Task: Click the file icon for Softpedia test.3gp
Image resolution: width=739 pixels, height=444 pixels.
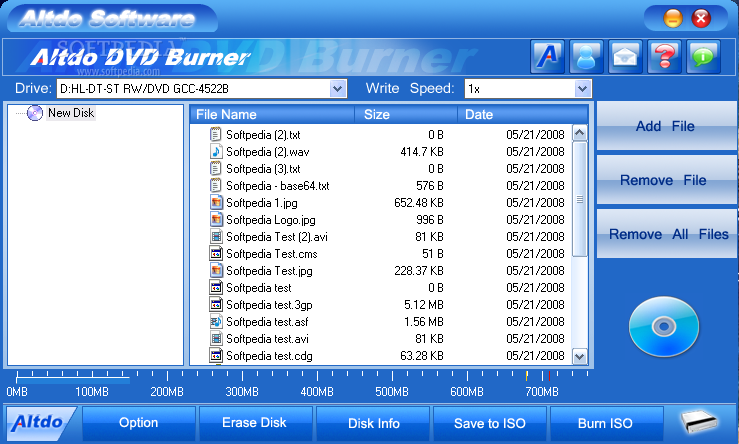Action: tap(215, 304)
